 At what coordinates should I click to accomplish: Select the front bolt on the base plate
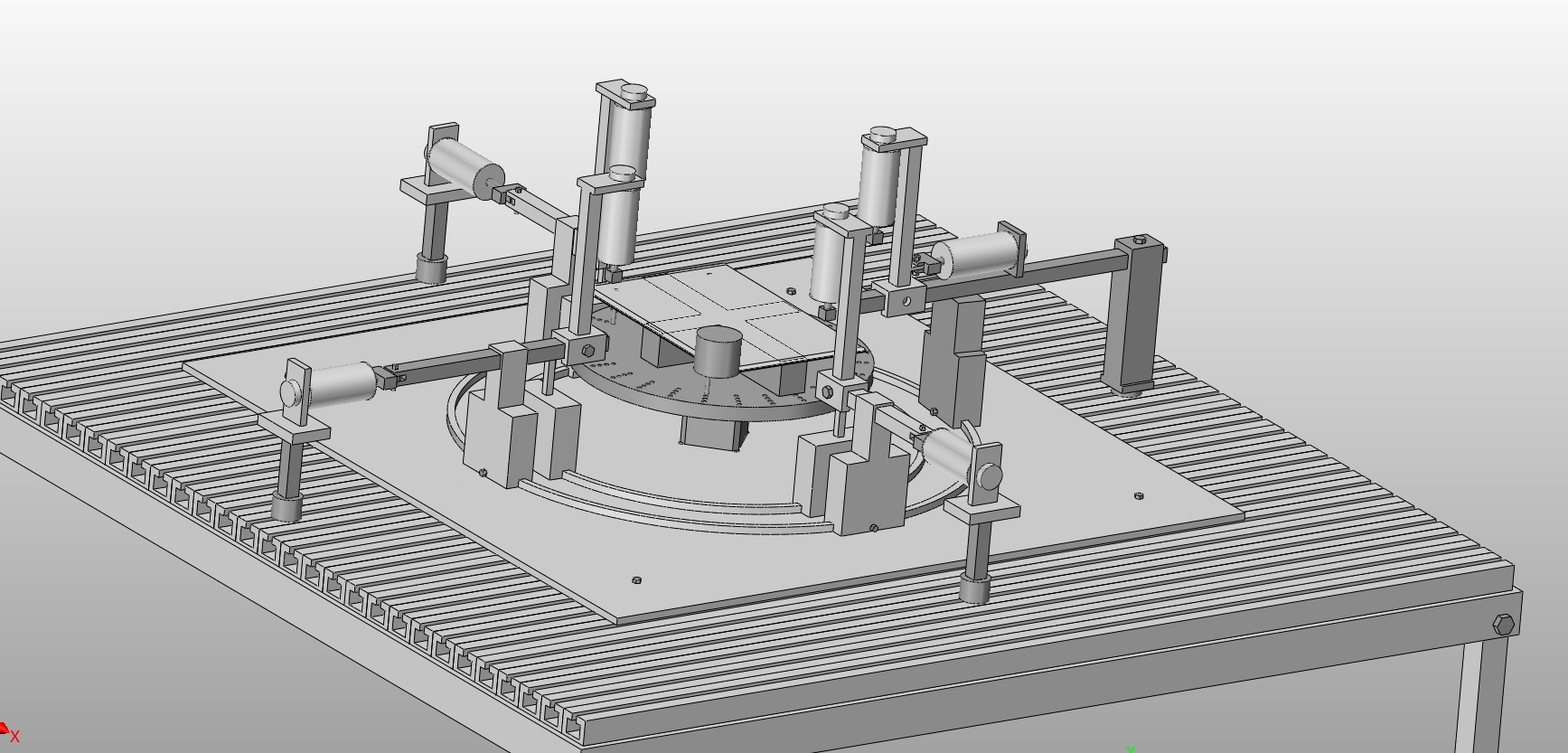[636, 580]
